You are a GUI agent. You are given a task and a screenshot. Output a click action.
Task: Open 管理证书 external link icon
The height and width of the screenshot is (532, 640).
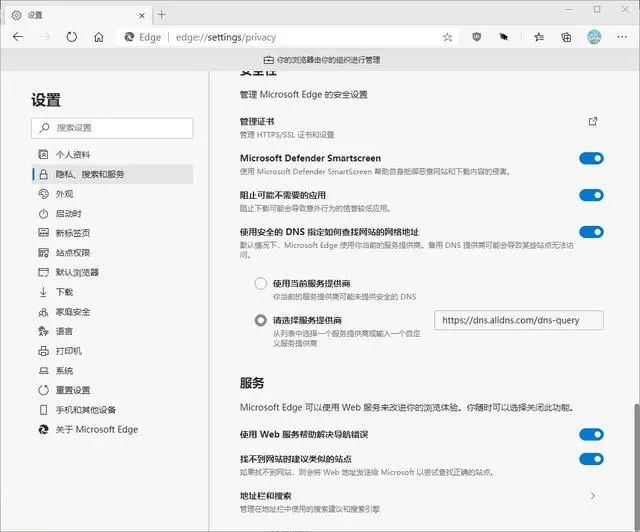(x=593, y=121)
